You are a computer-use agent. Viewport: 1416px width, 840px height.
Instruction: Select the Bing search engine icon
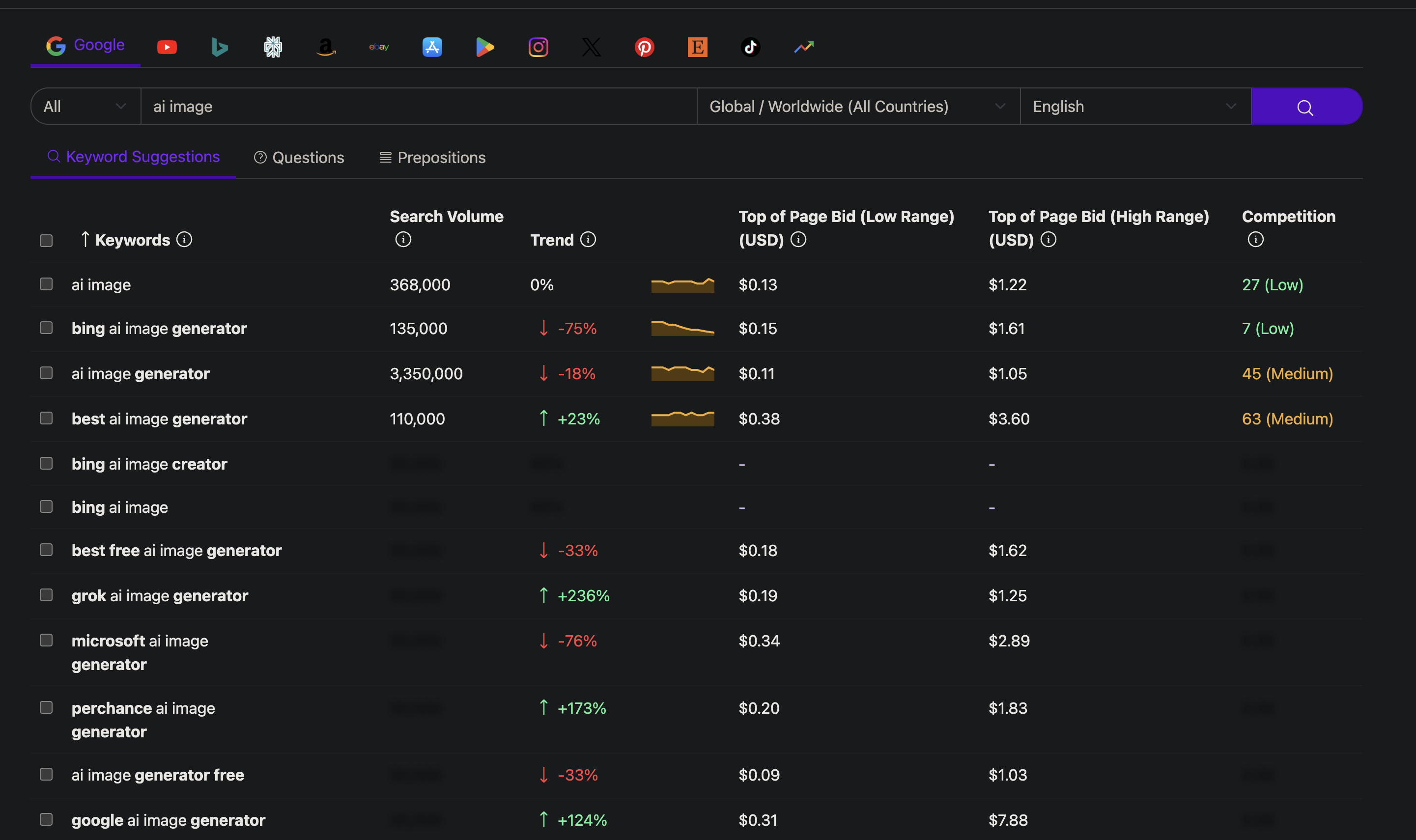(219, 47)
